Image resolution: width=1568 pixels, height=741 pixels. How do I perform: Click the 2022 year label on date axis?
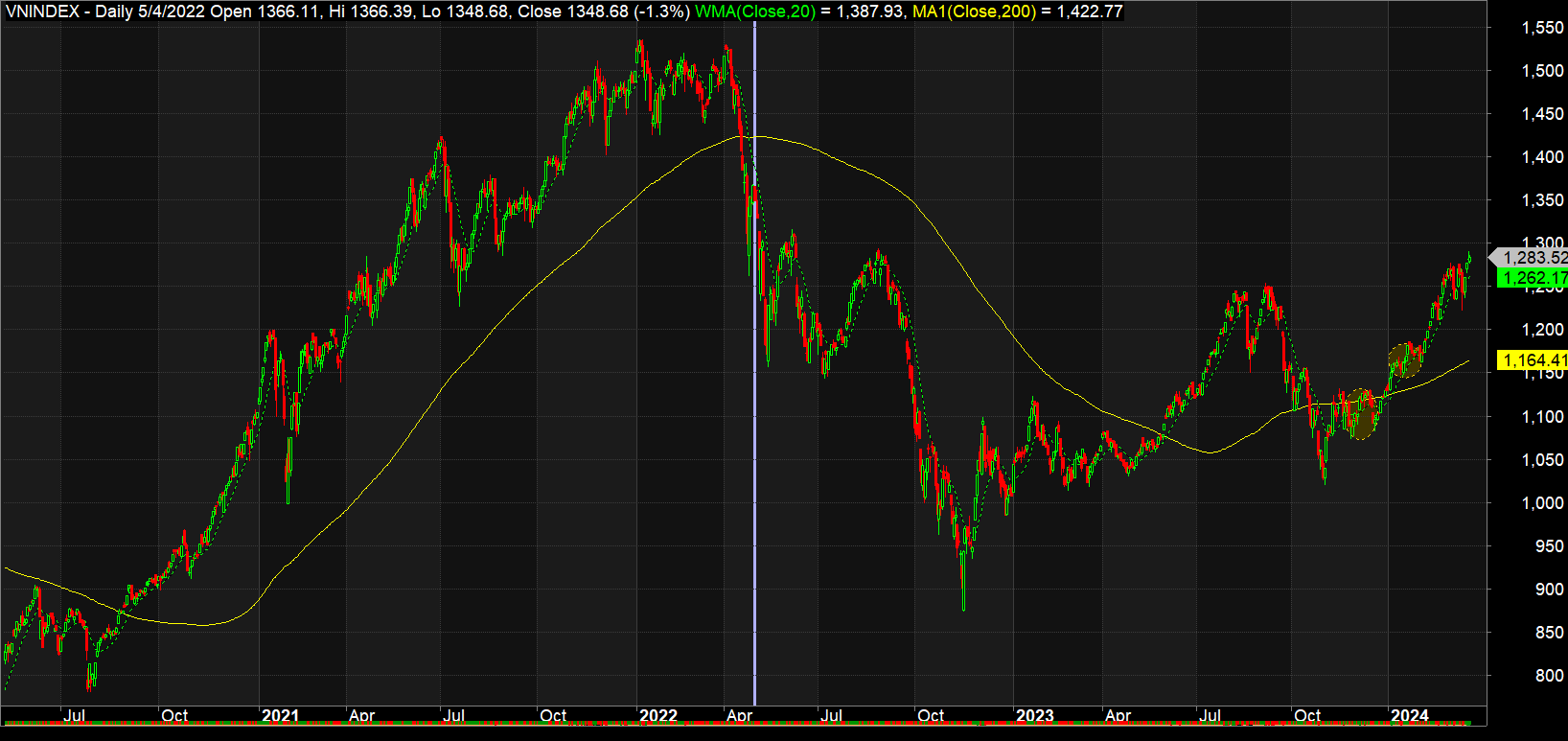658,715
